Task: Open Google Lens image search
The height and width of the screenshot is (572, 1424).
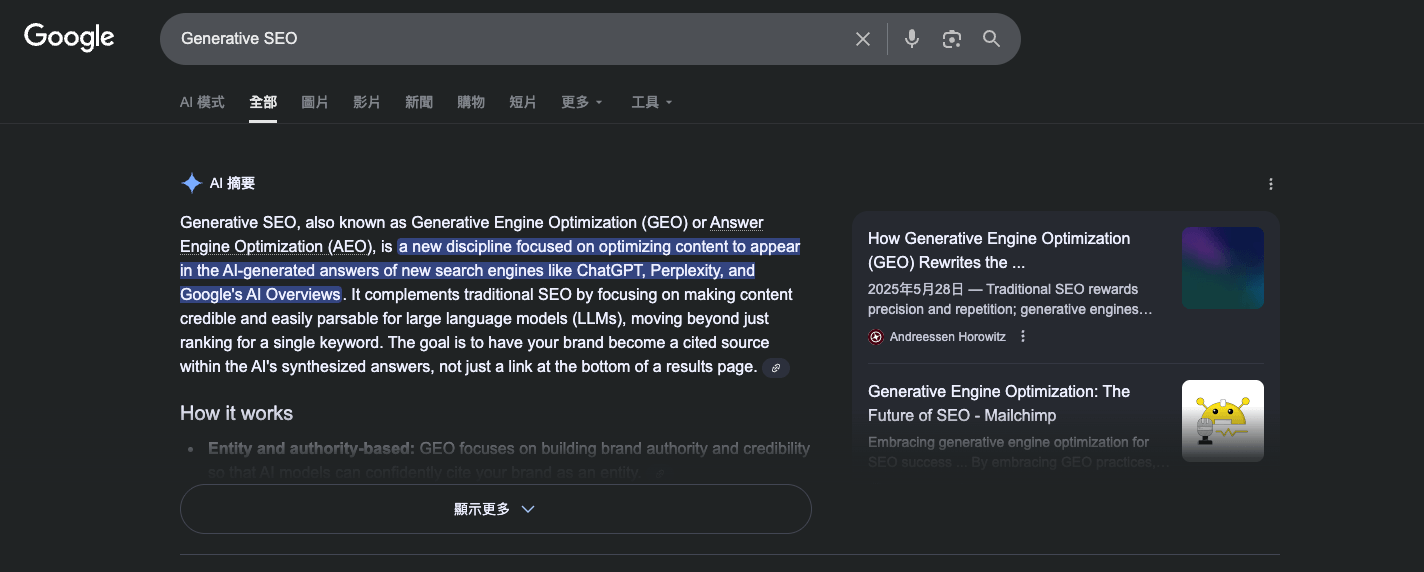Action: point(951,39)
